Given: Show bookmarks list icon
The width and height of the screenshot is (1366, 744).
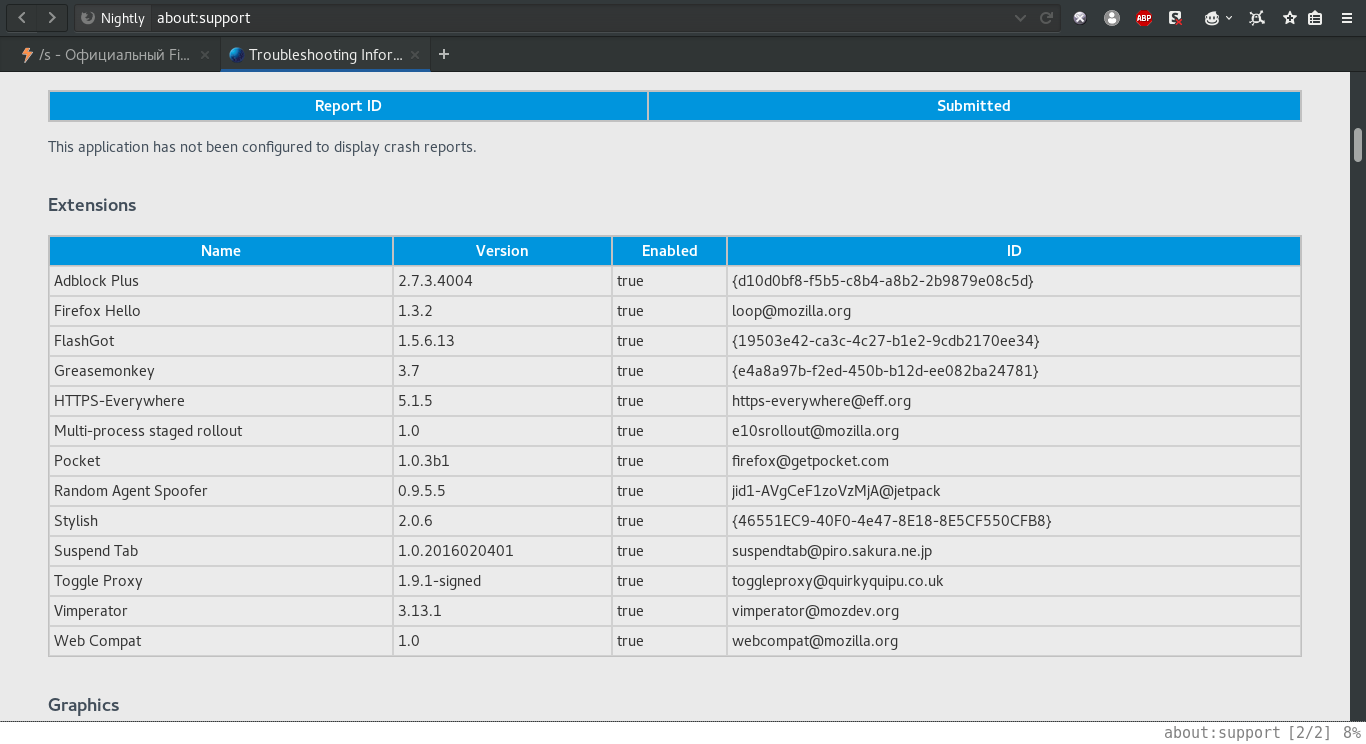Looking at the screenshot, I should 1316,18.
